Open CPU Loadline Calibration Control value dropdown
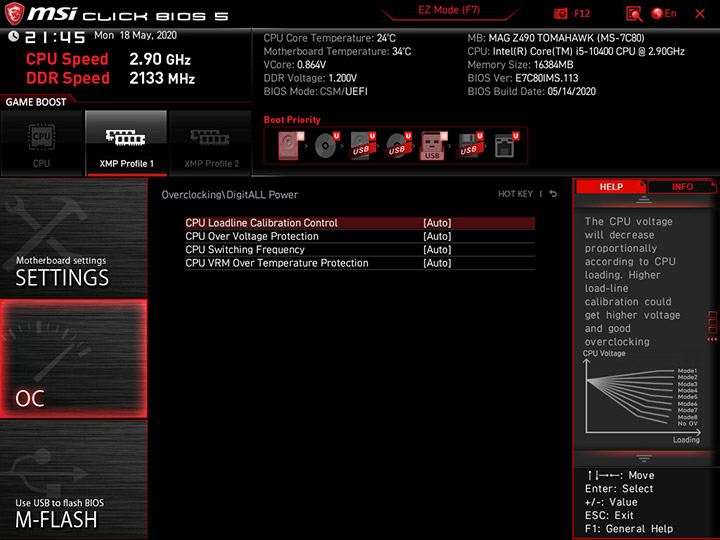 (x=437, y=223)
